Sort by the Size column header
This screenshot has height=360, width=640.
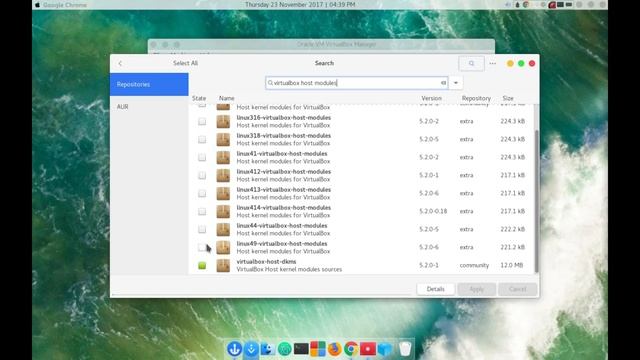[x=508, y=98]
